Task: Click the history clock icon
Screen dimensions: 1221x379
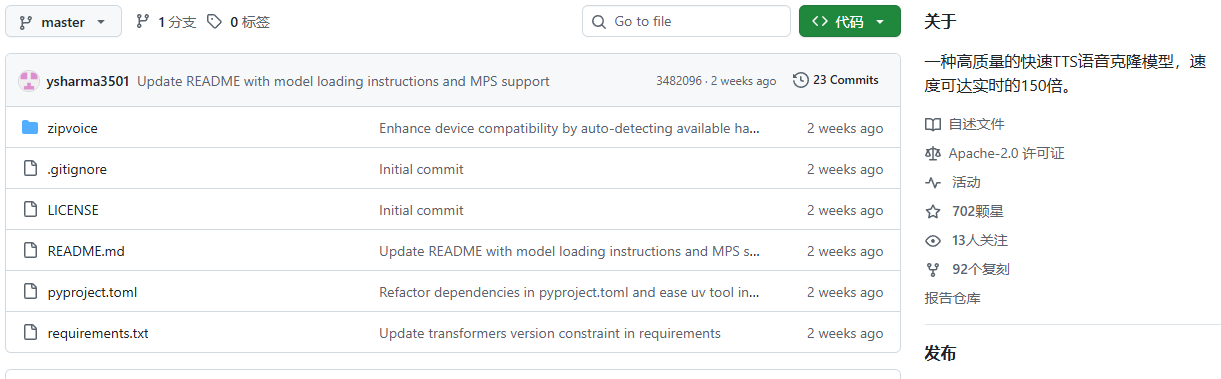Action: point(800,80)
